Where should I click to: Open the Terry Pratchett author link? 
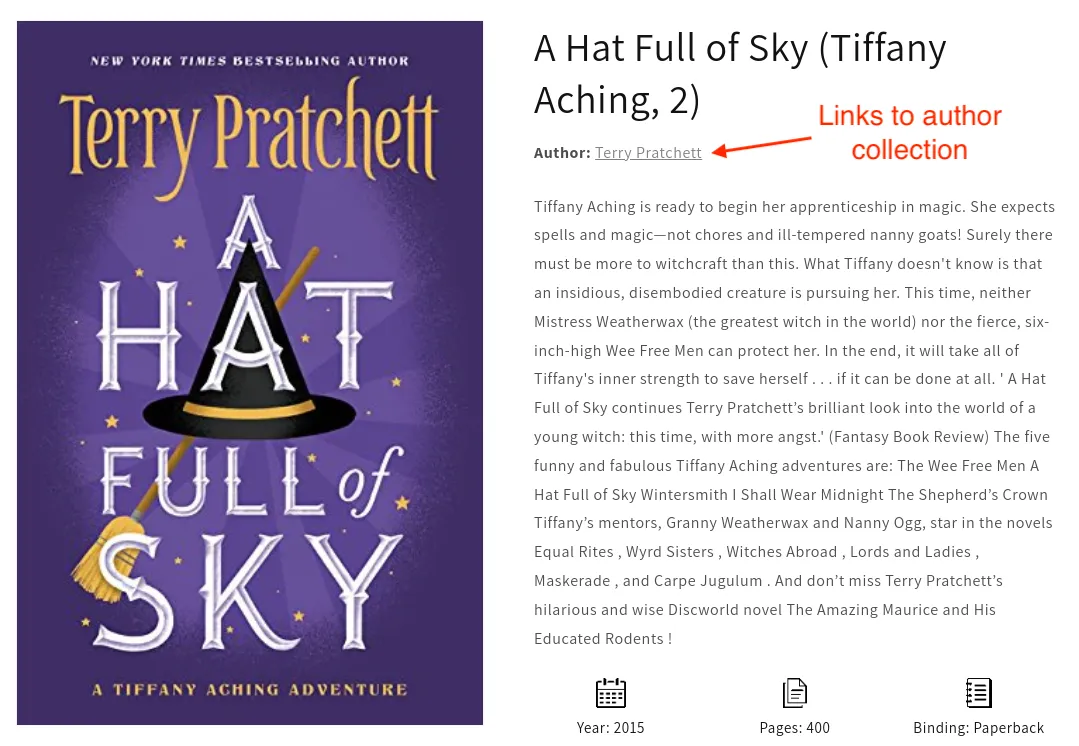[x=648, y=153]
